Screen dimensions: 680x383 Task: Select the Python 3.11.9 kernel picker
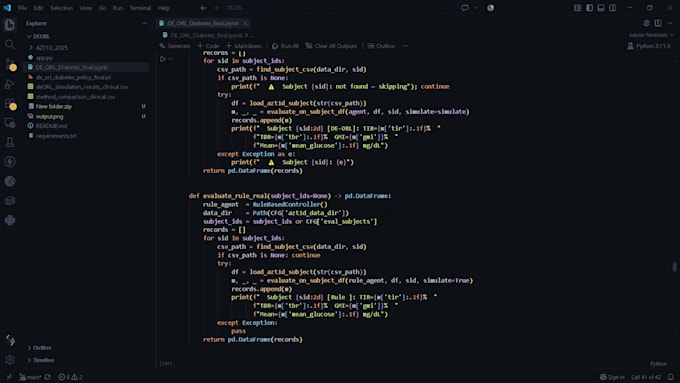(649, 46)
